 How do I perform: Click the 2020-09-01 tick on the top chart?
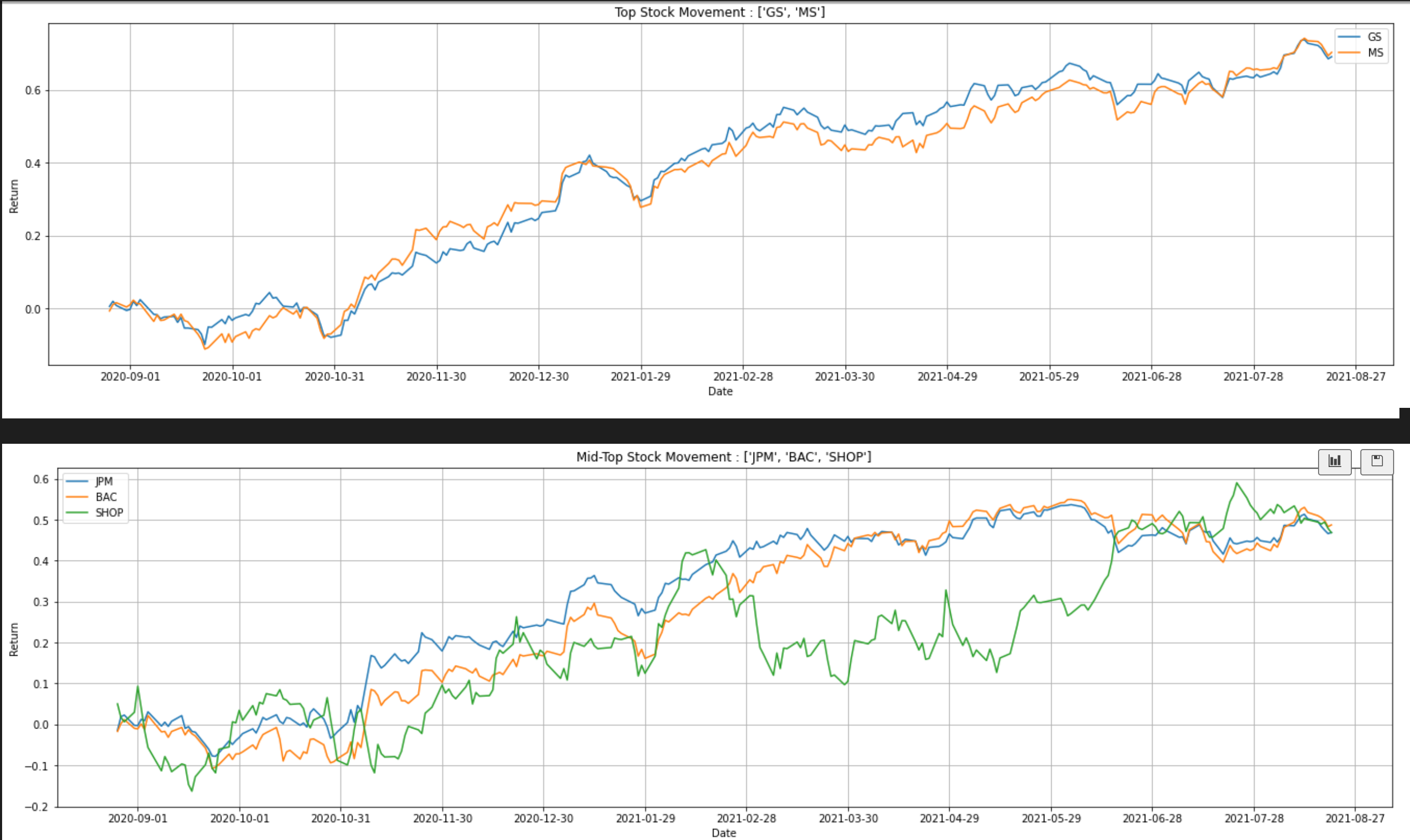coord(130,376)
